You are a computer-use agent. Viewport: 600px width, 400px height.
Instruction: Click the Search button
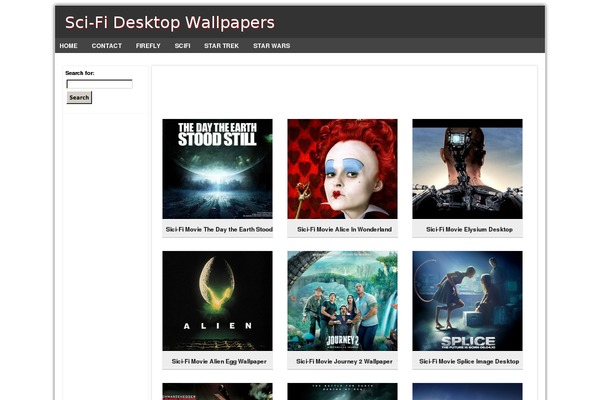pyautogui.click(x=79, y=98)
